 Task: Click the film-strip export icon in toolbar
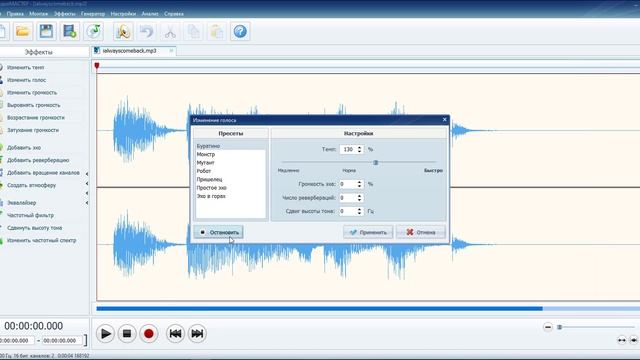point(70,31)
